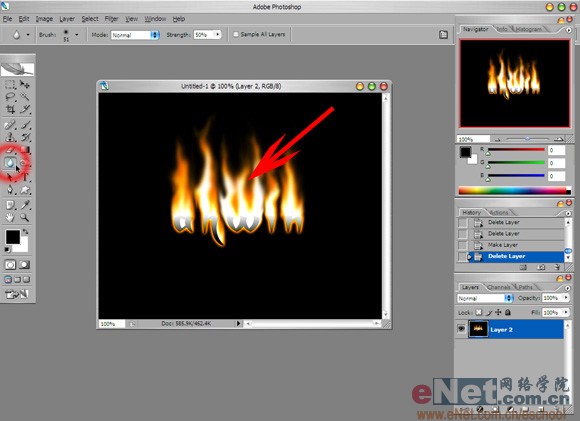Select the Hand tool
This screenshot has height=421, width=580.
[10, 218]
